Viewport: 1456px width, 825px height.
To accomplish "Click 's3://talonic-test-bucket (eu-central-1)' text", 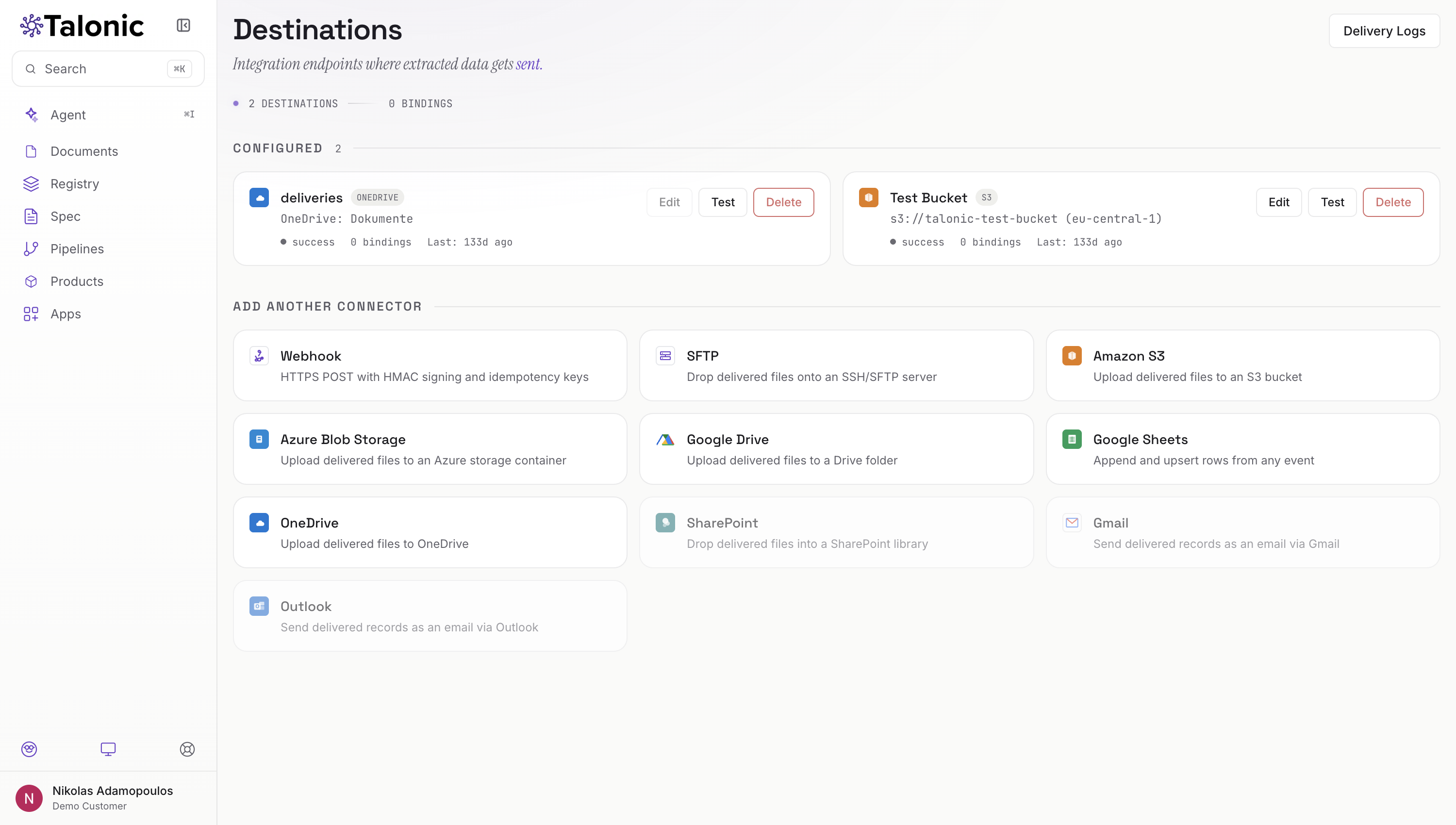I will point(1026,219).
